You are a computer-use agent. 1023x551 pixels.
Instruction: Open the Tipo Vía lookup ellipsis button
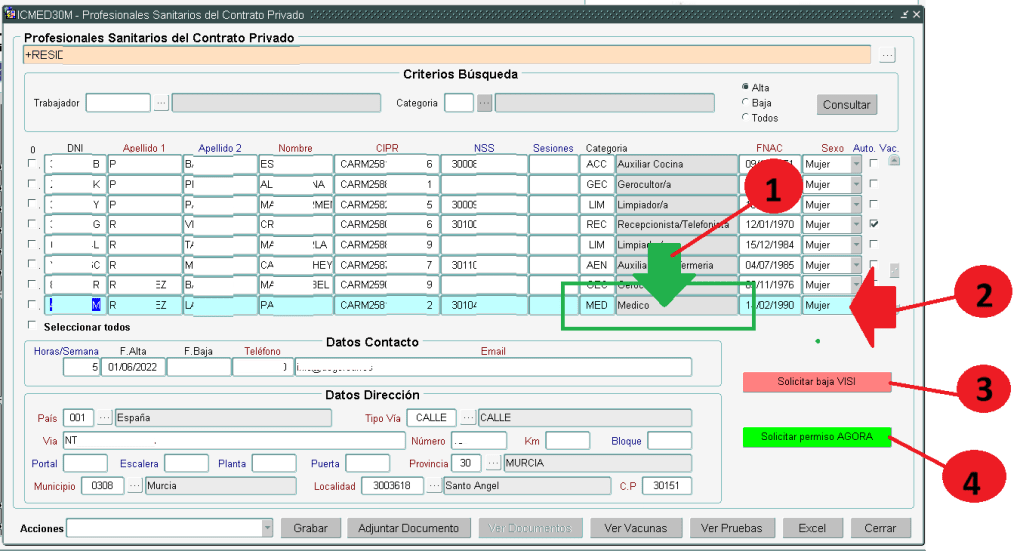[x=468, y=418]
